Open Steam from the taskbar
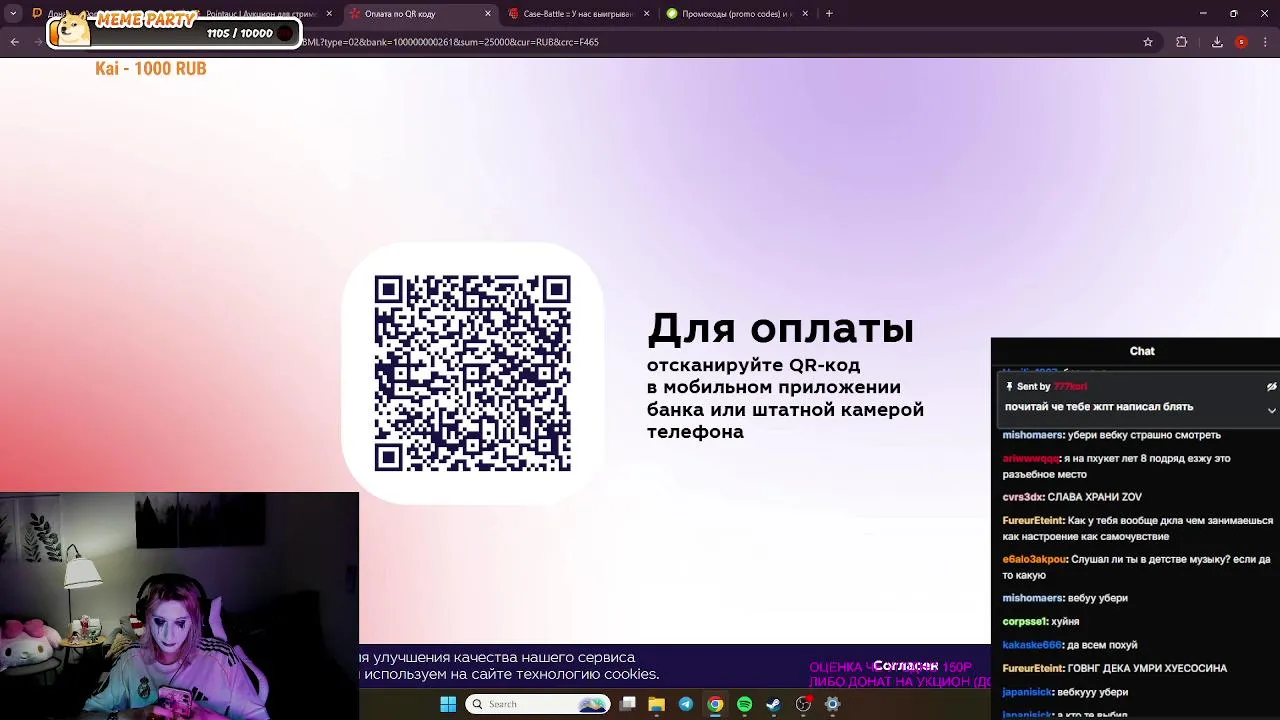 [x=773, y=704]
